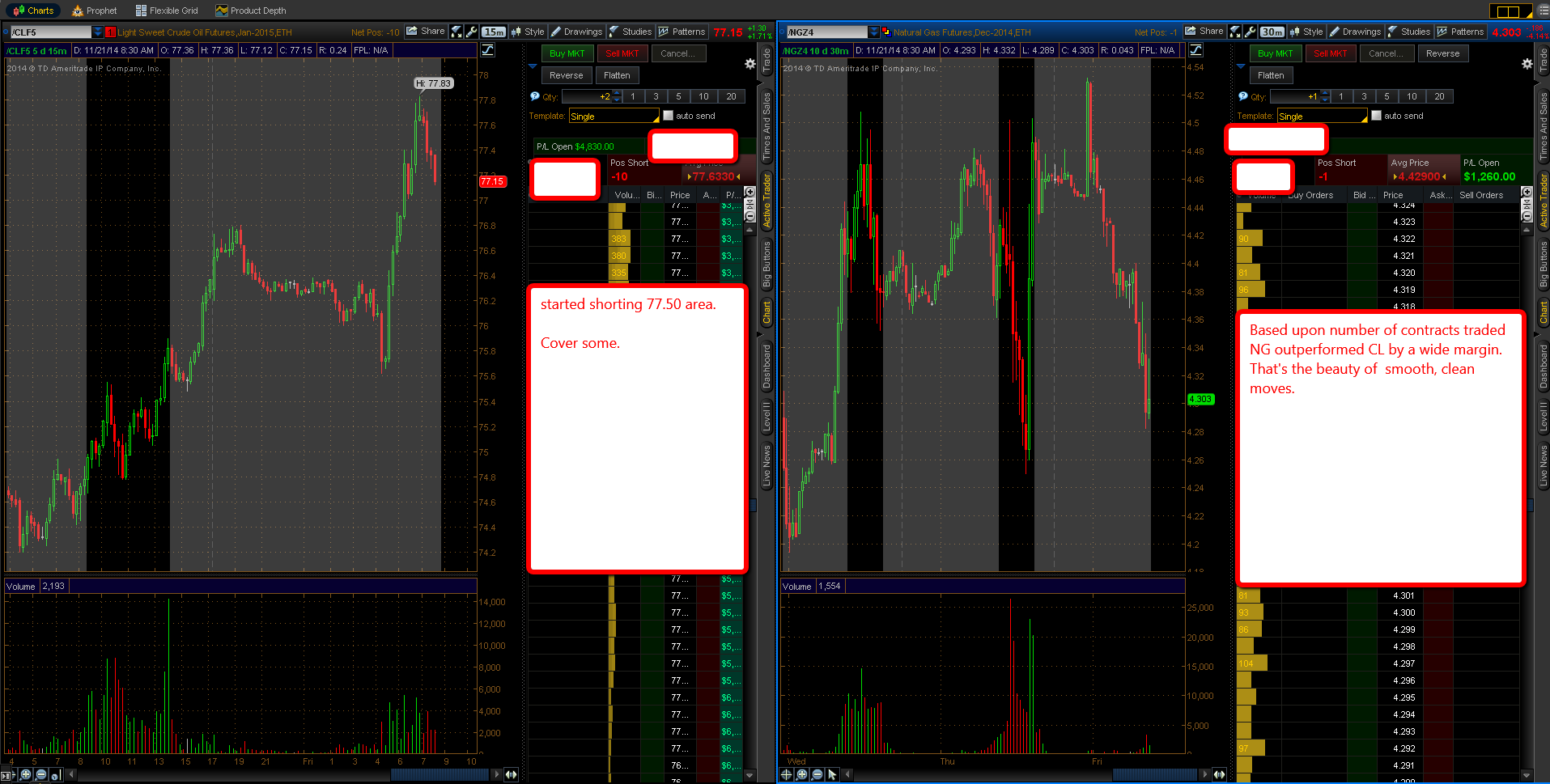Toggle Times And Sales button on NGZ4 panel

pyautogui.click(x=1544, y=125)
